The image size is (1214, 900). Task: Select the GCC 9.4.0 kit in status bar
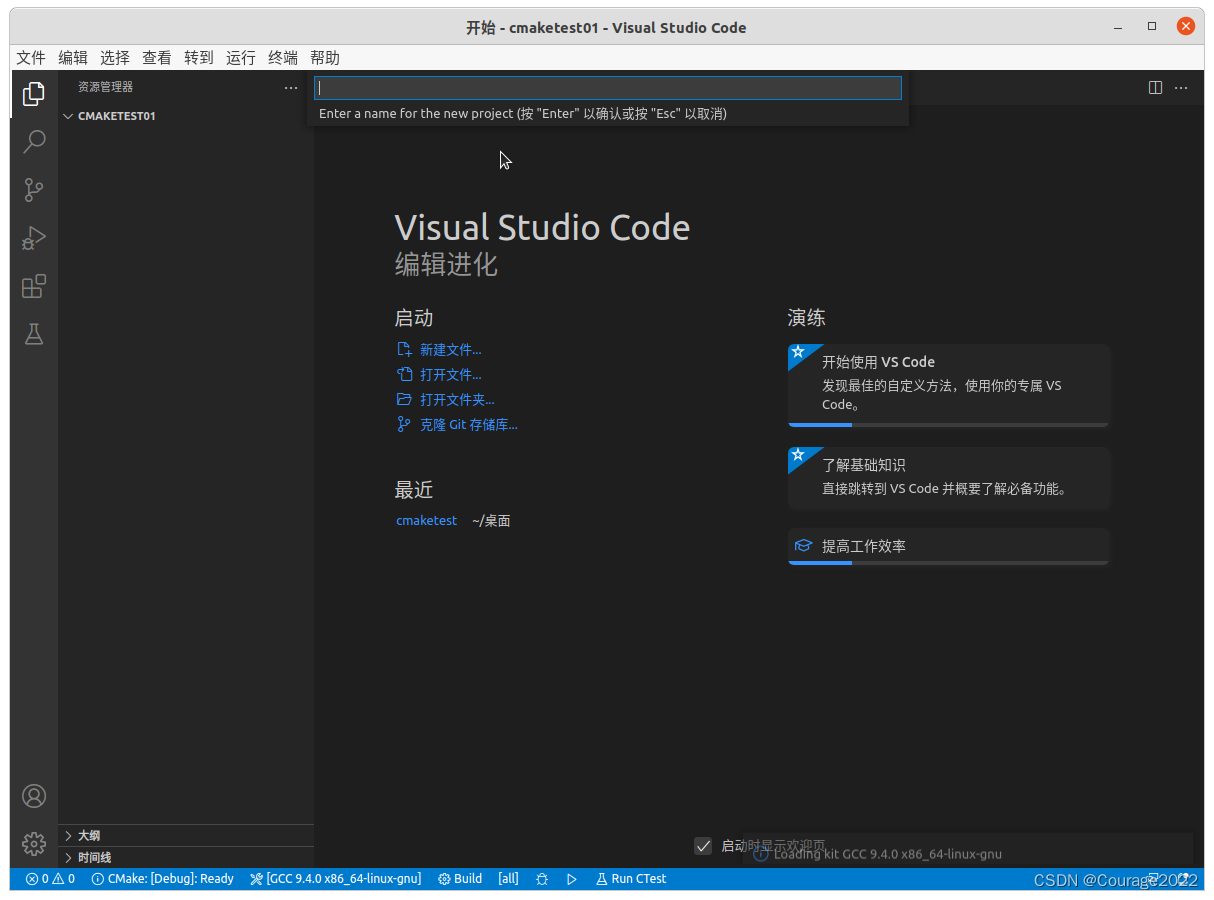coord(335,879)
